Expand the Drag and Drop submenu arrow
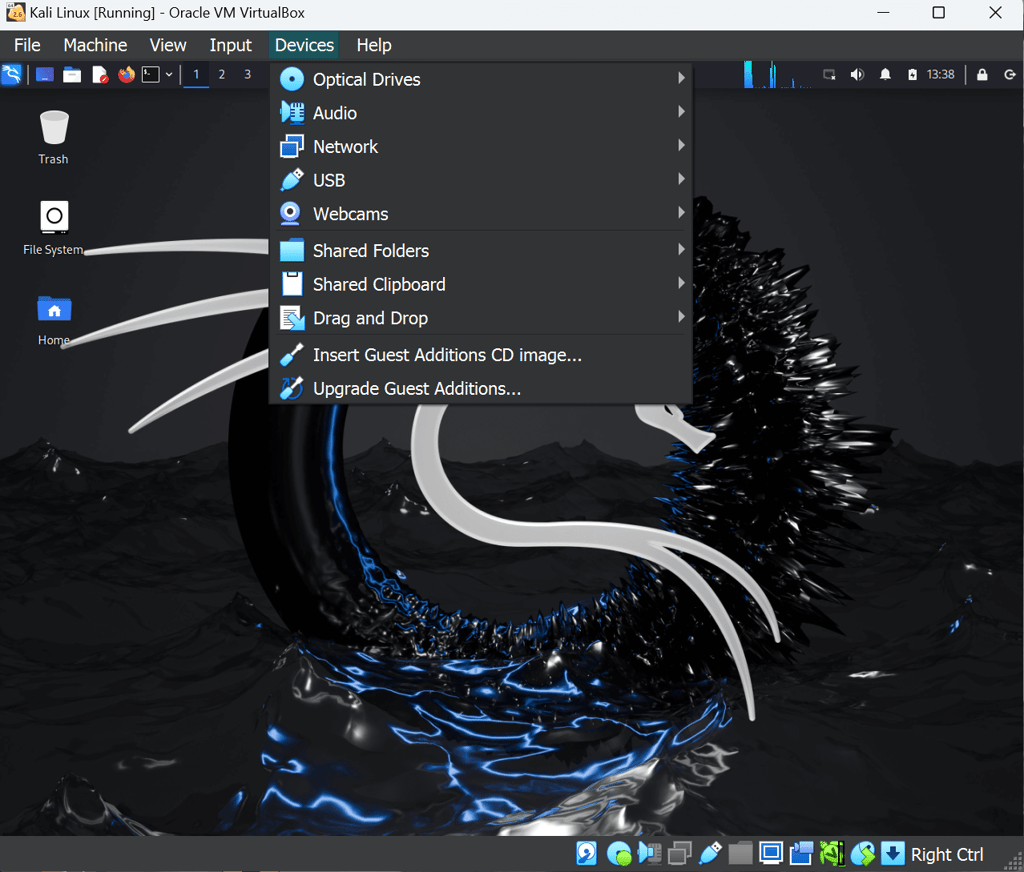Viewport: 1024px width, 872px height. 681,317
